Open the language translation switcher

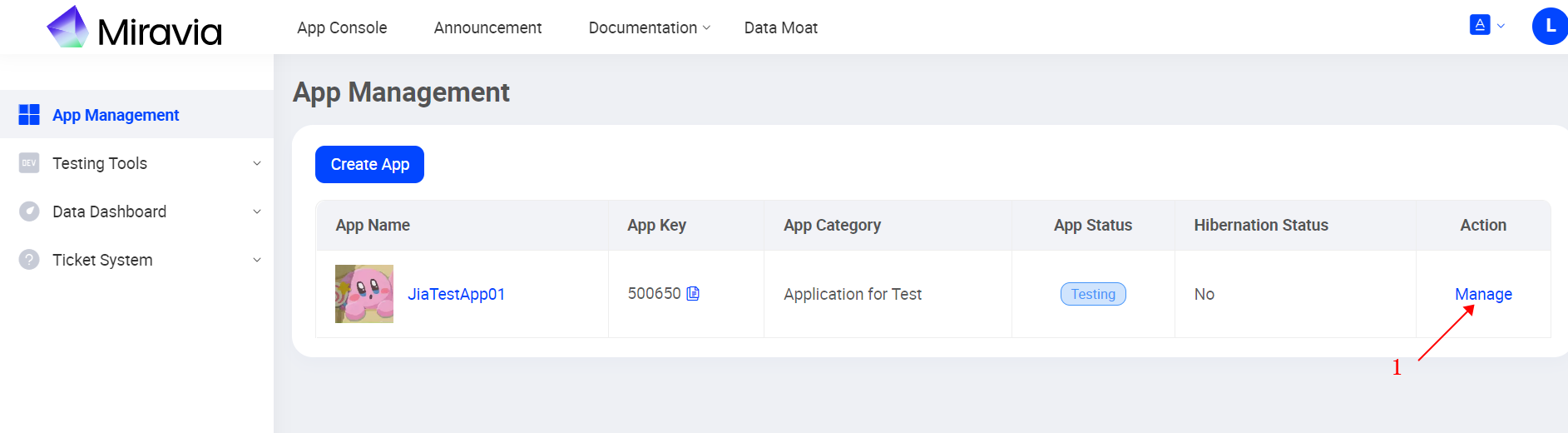click(x=1486, y=26)
